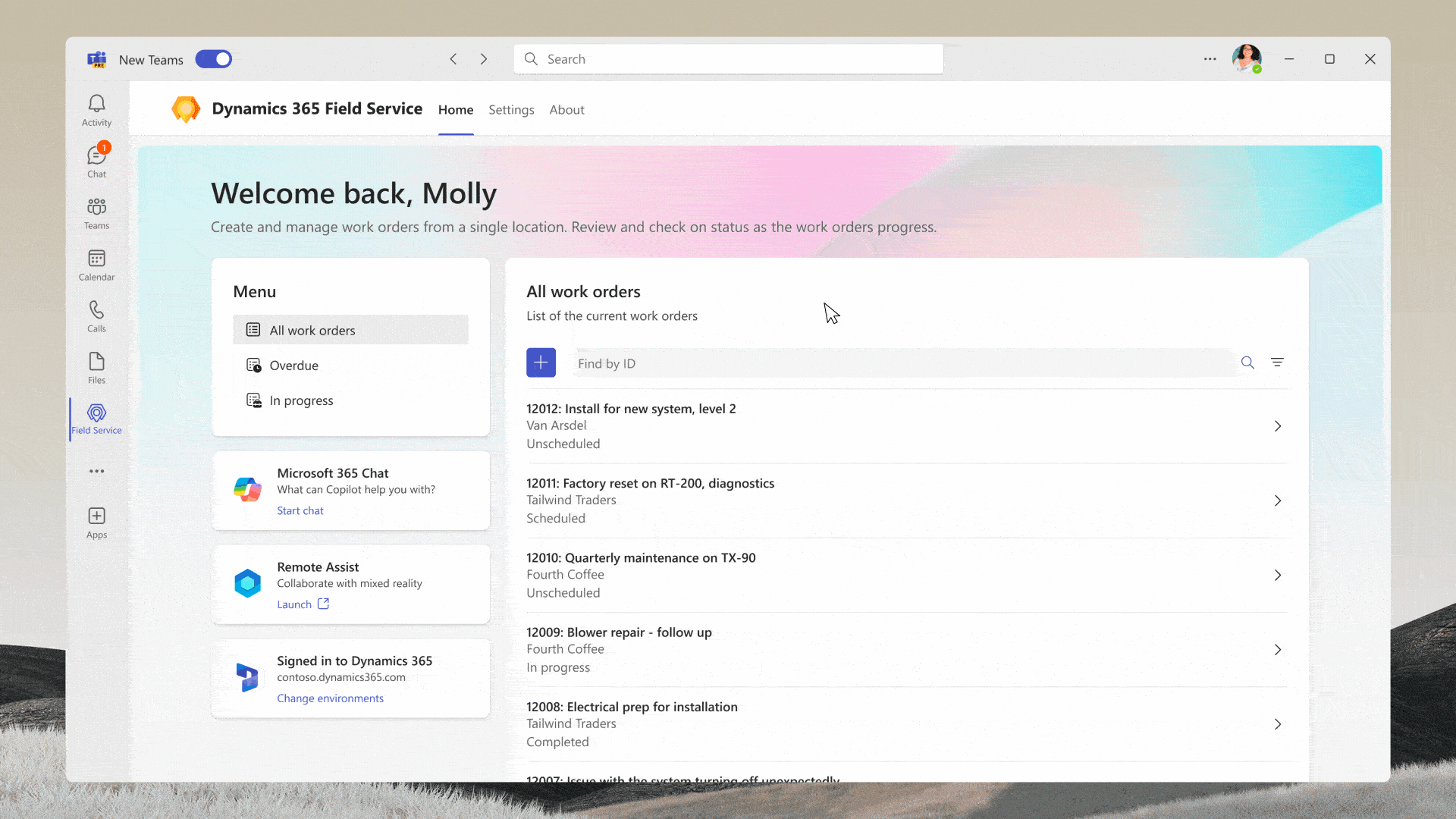Start chat with Microsoft 365 Copilot
Viewport: 1456px width, 819px height.
[x=300, y=510]
